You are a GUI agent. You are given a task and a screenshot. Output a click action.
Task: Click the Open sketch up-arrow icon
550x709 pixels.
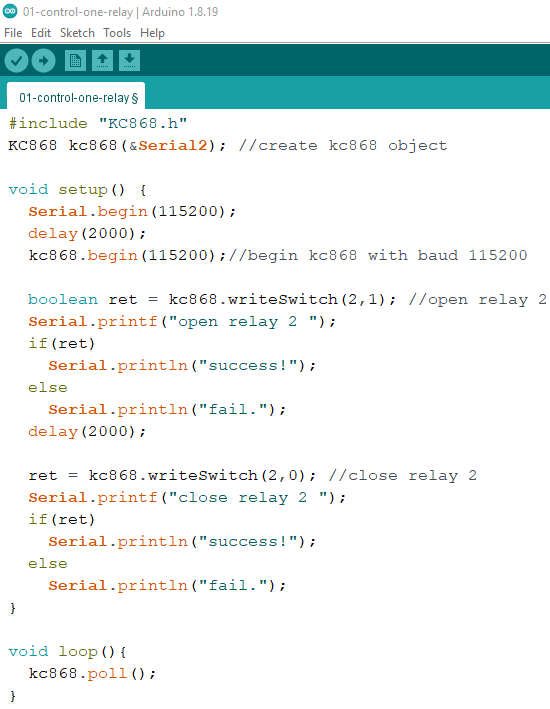pos(103,61)
